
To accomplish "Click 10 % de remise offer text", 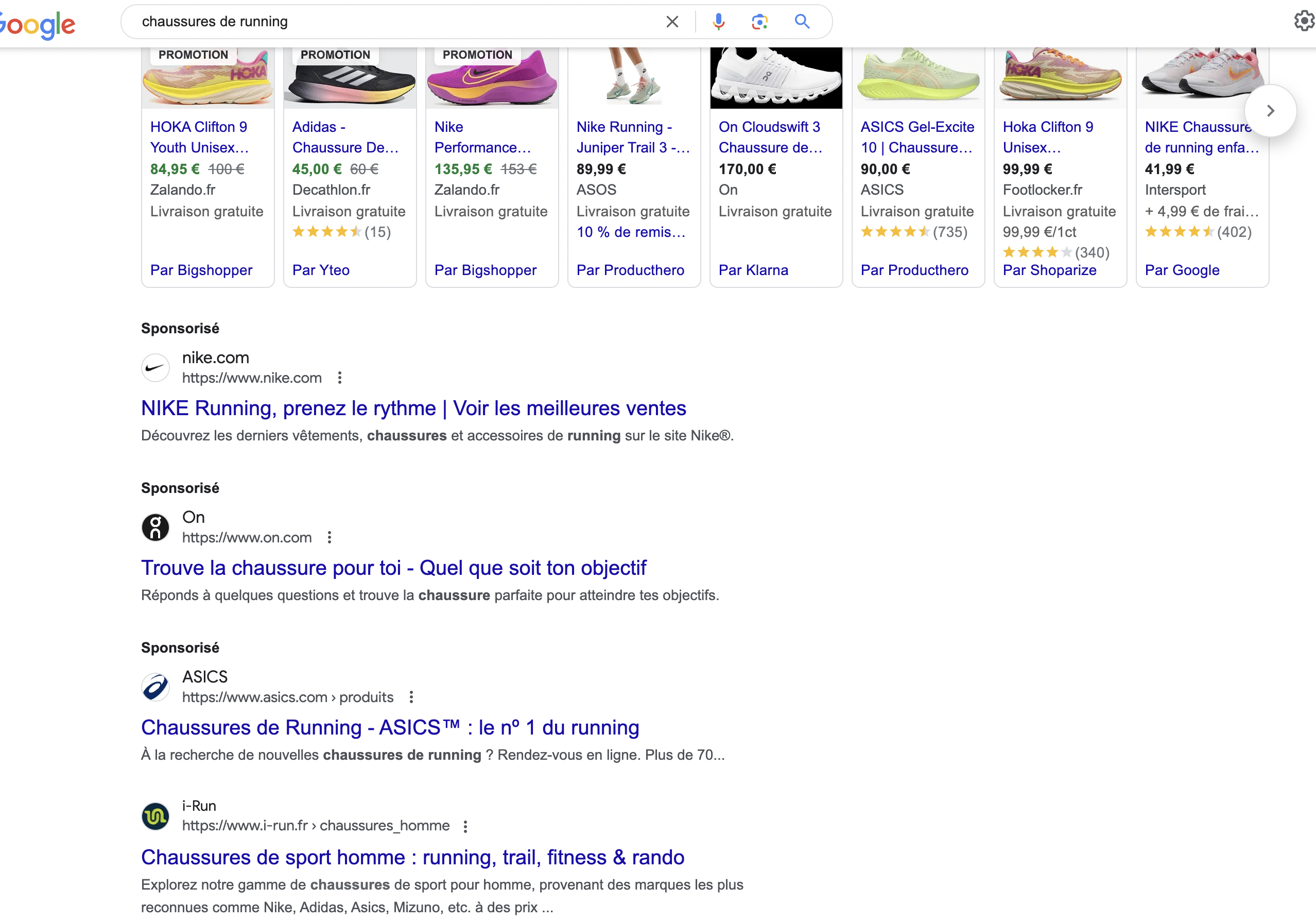I will tap(631, 232).
